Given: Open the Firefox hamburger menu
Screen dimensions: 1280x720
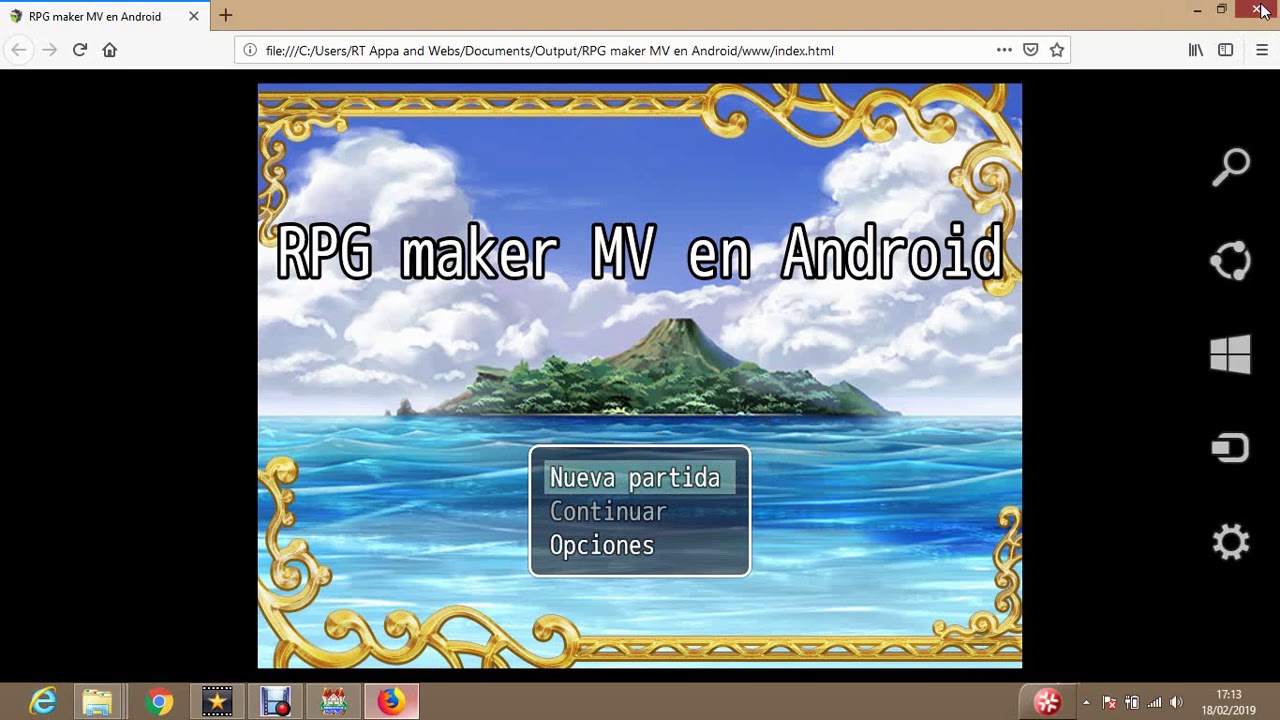Looking at the screenshot, I should pyautogui.click(x=1261, y=50).
